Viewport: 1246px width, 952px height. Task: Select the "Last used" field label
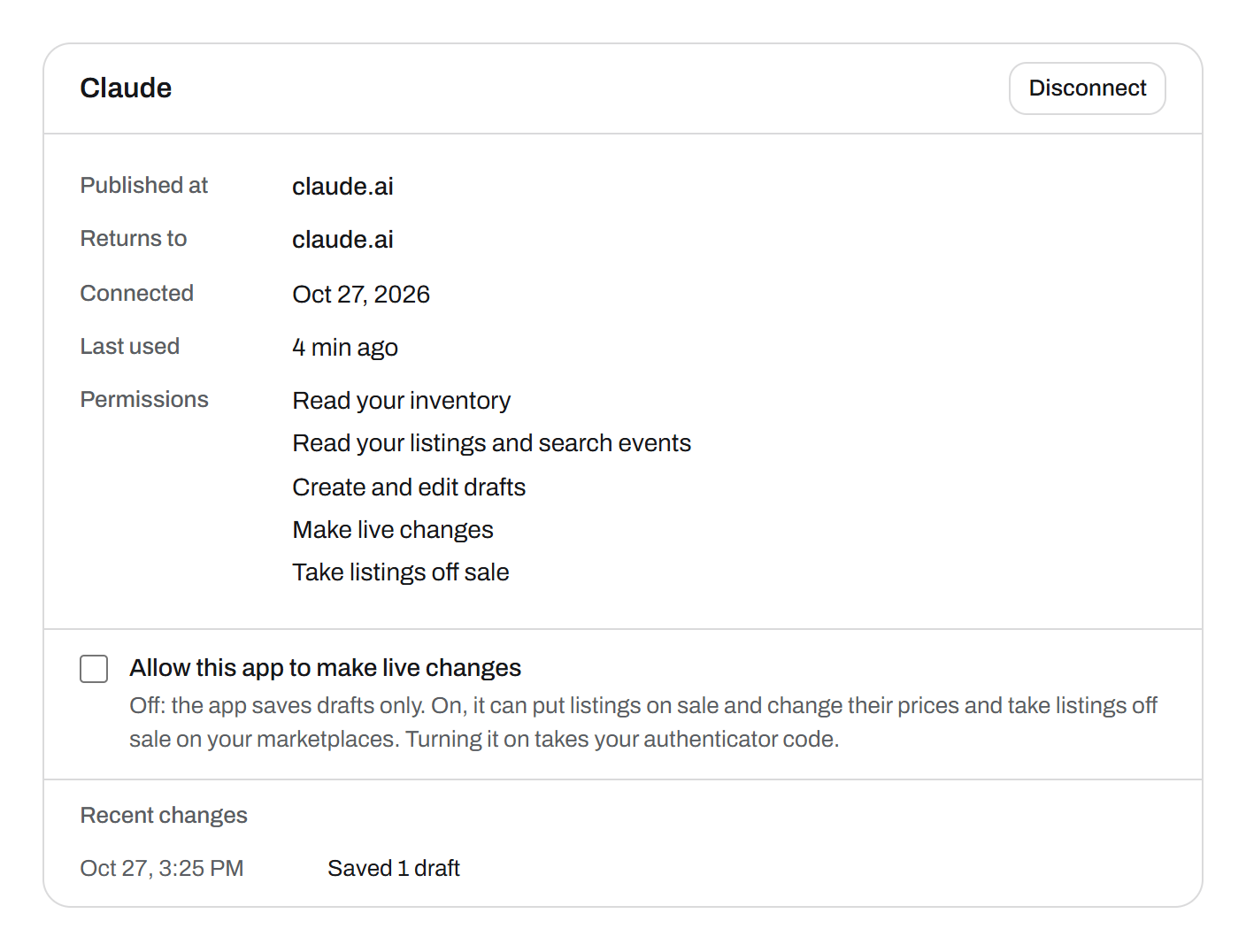point(130,347)
